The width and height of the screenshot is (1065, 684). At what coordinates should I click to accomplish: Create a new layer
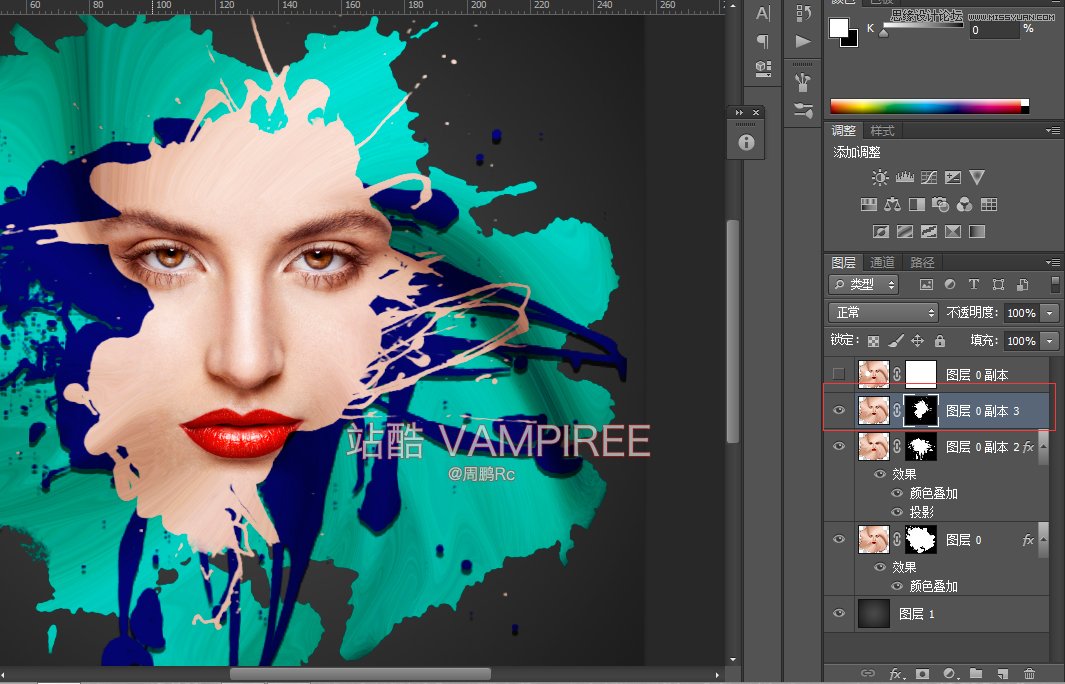coord(1003,674)
